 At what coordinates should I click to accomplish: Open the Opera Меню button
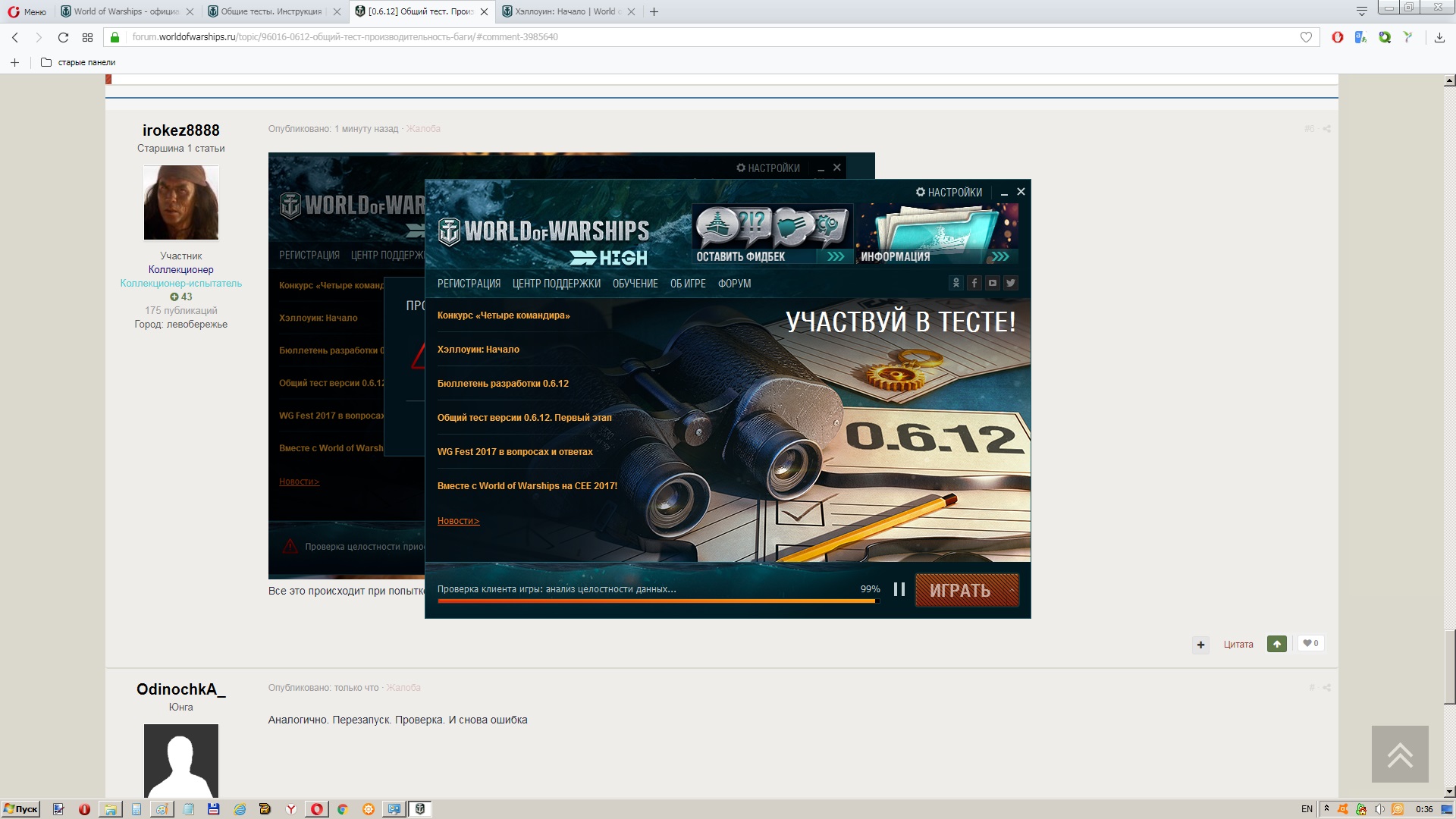[27, 11]
